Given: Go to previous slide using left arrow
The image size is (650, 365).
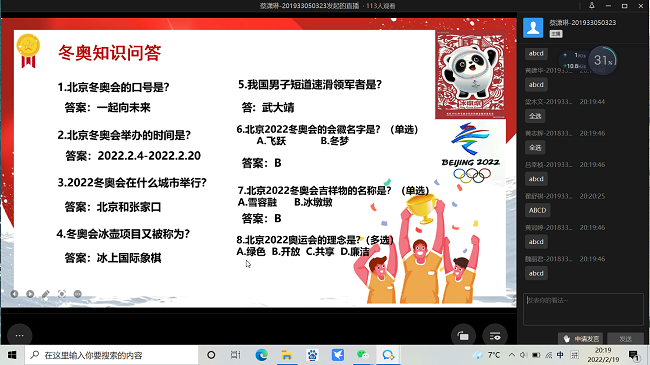Looking at the screenshot, I should [15, 294].
